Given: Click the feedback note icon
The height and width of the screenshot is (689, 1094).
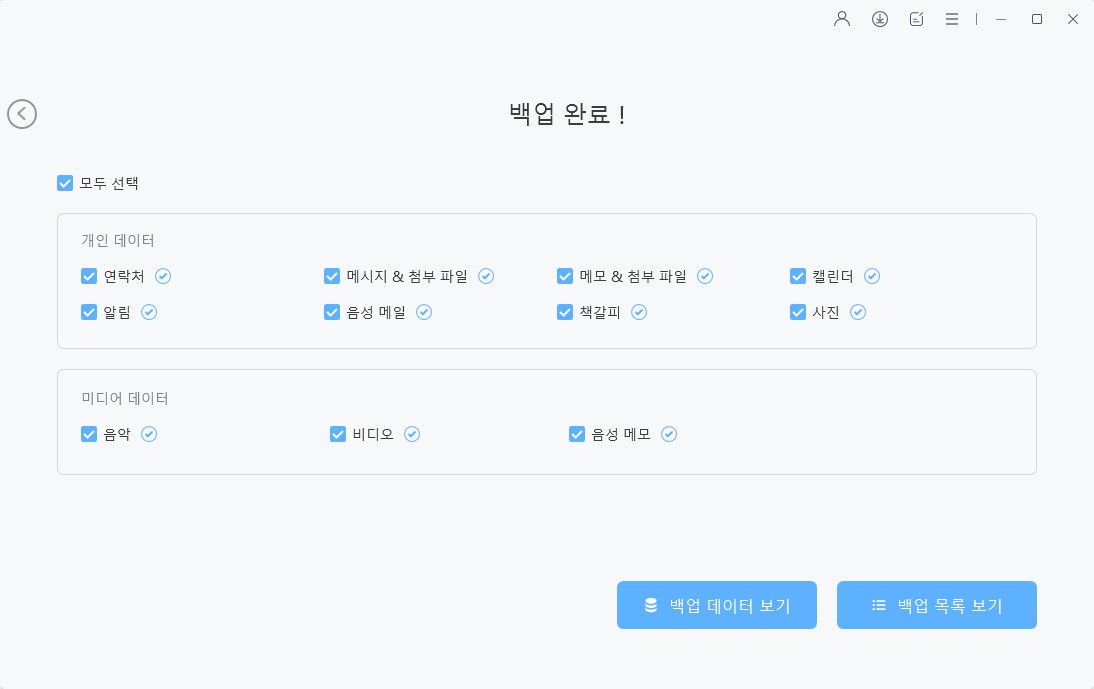Looking at the screenshot, I should [917, 19].
